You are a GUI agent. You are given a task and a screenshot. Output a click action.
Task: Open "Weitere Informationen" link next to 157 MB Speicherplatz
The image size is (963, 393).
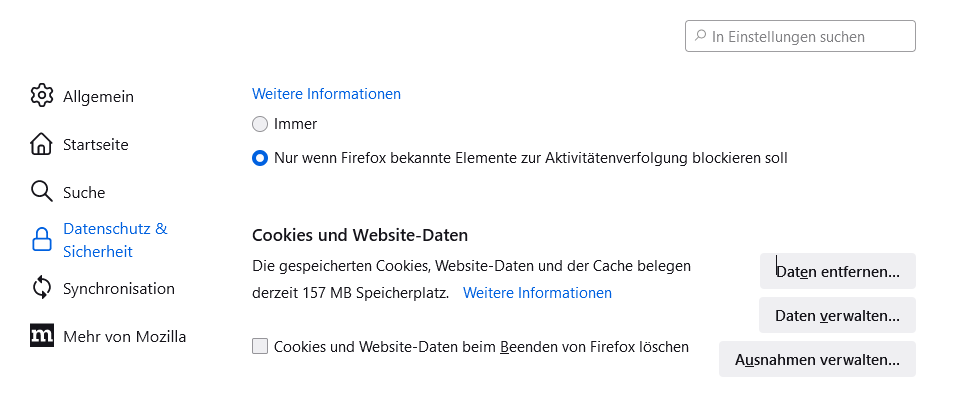537,293
